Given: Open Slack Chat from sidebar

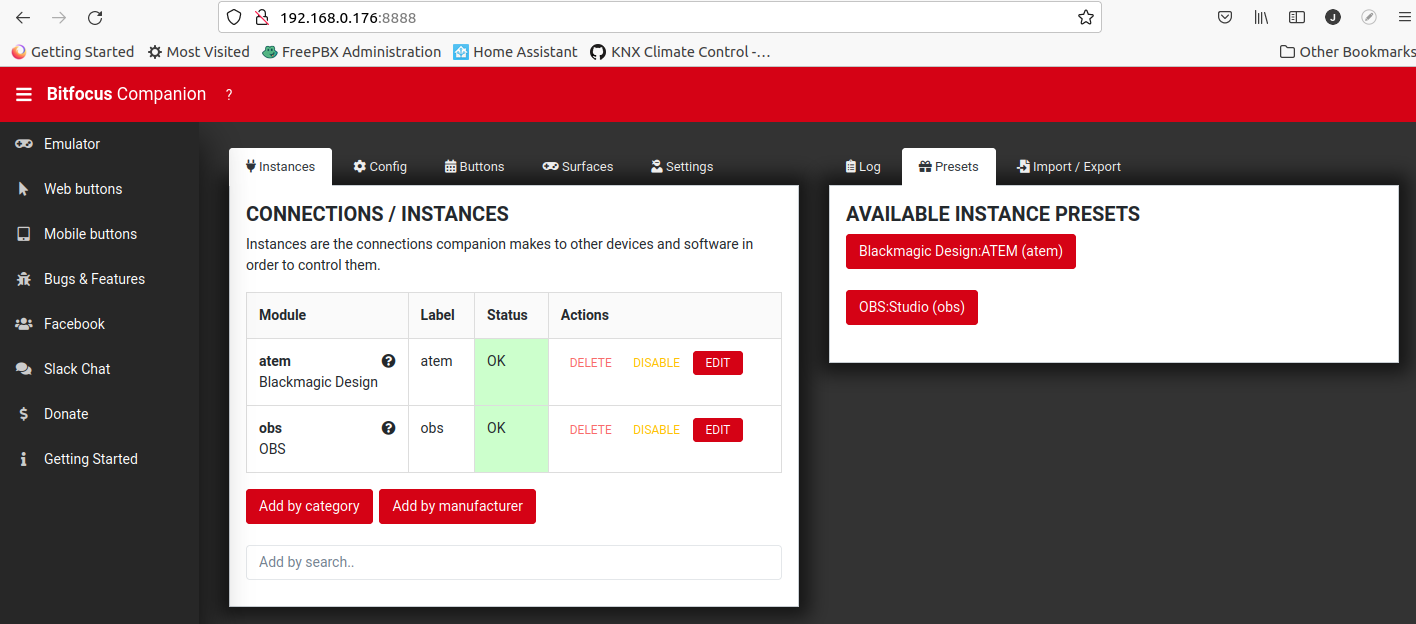Looking at the screenshot, I should click(100, 369).
